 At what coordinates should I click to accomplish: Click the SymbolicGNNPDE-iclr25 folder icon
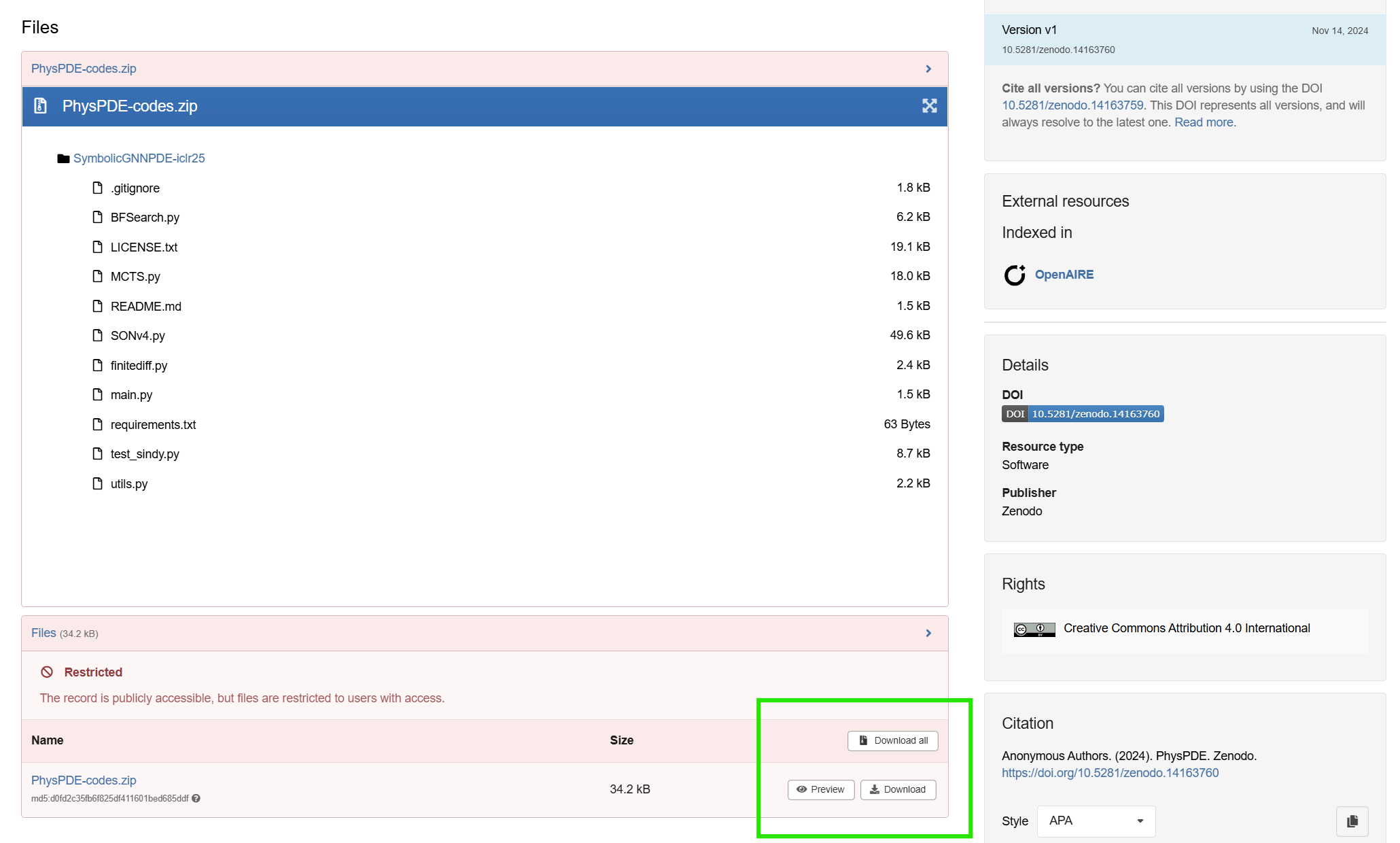point(63,158)
